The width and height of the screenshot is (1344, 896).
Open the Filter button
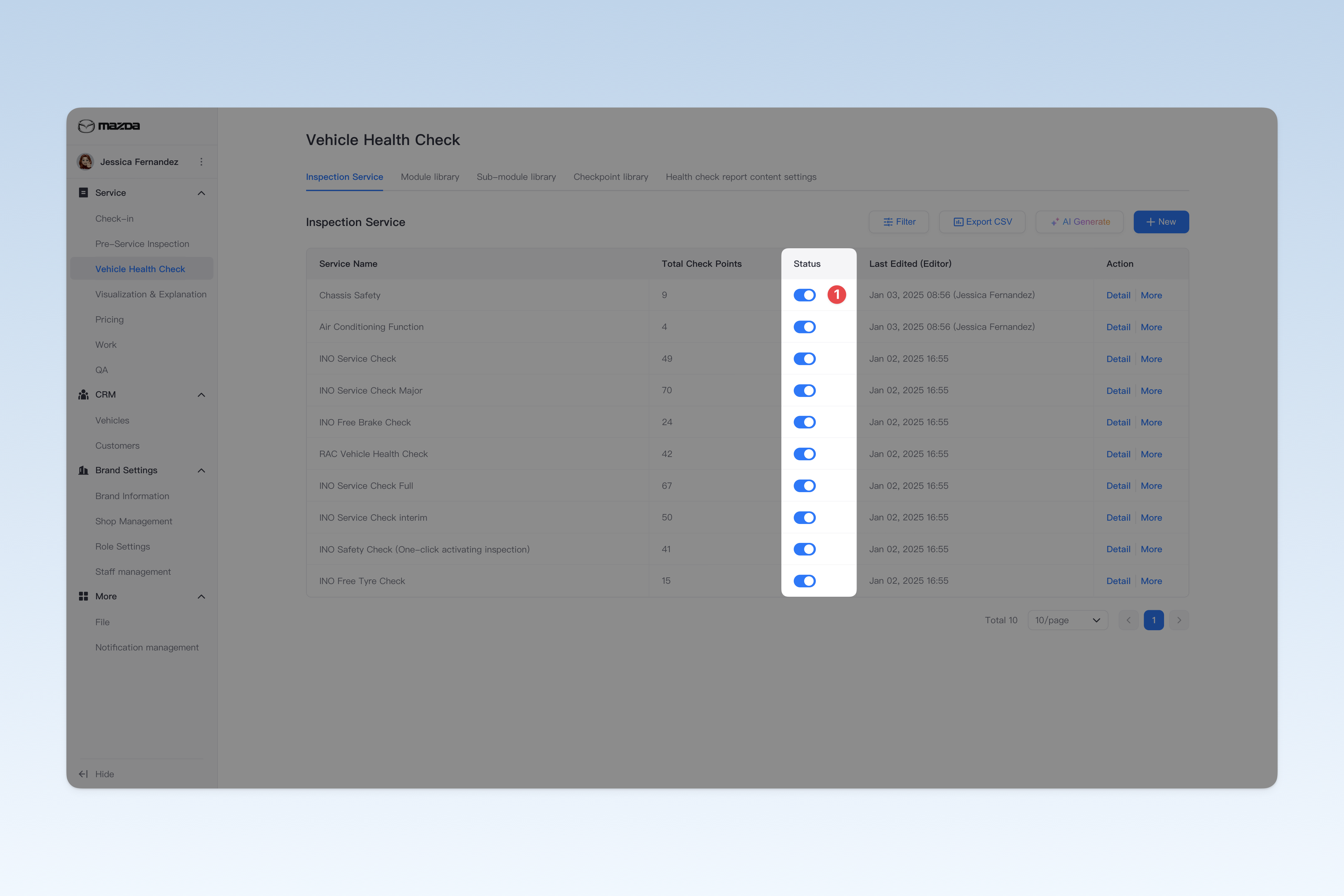tap(899, 222)
